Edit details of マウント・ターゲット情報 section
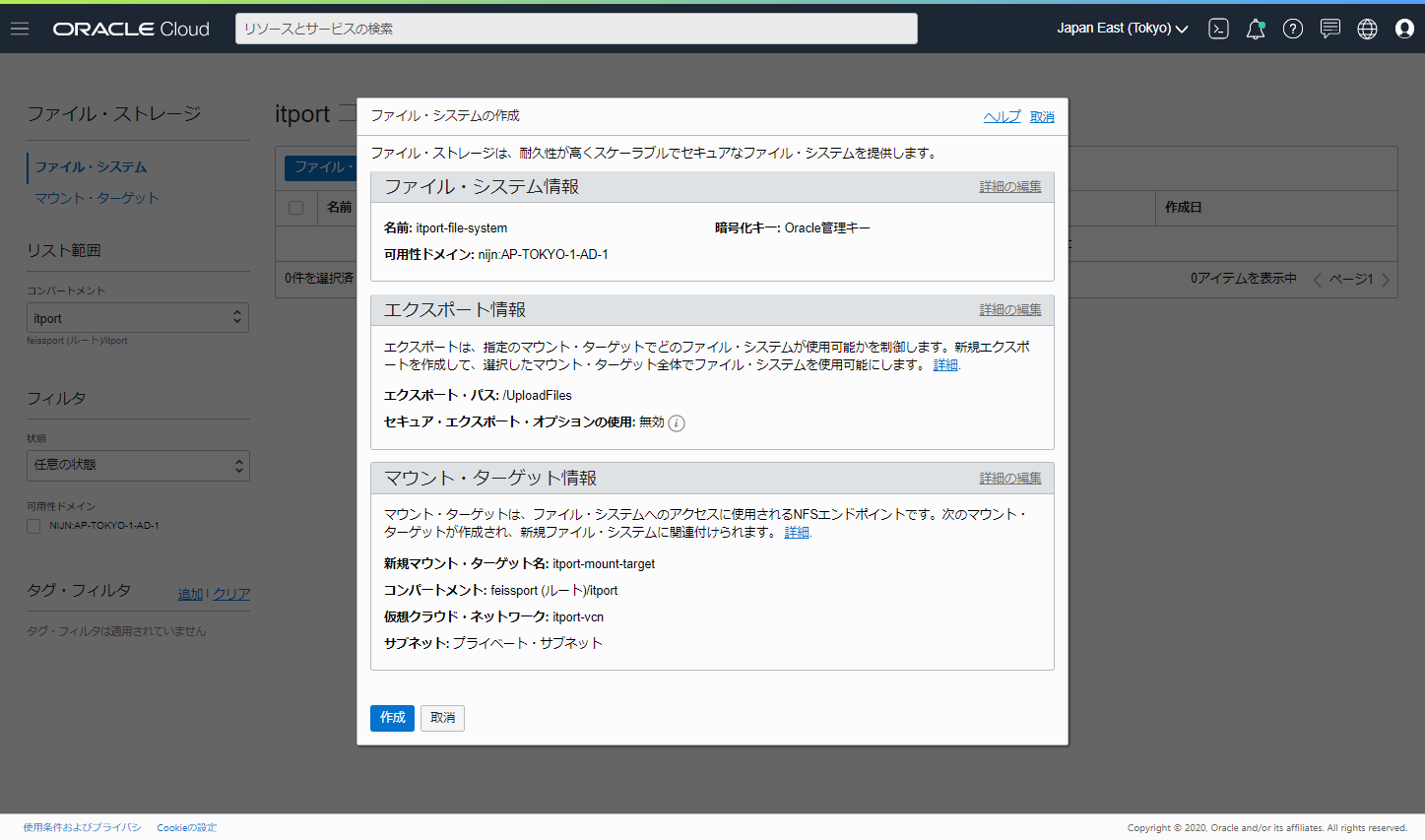This screenshot has width=1425, height=840. click(1010, 479)
